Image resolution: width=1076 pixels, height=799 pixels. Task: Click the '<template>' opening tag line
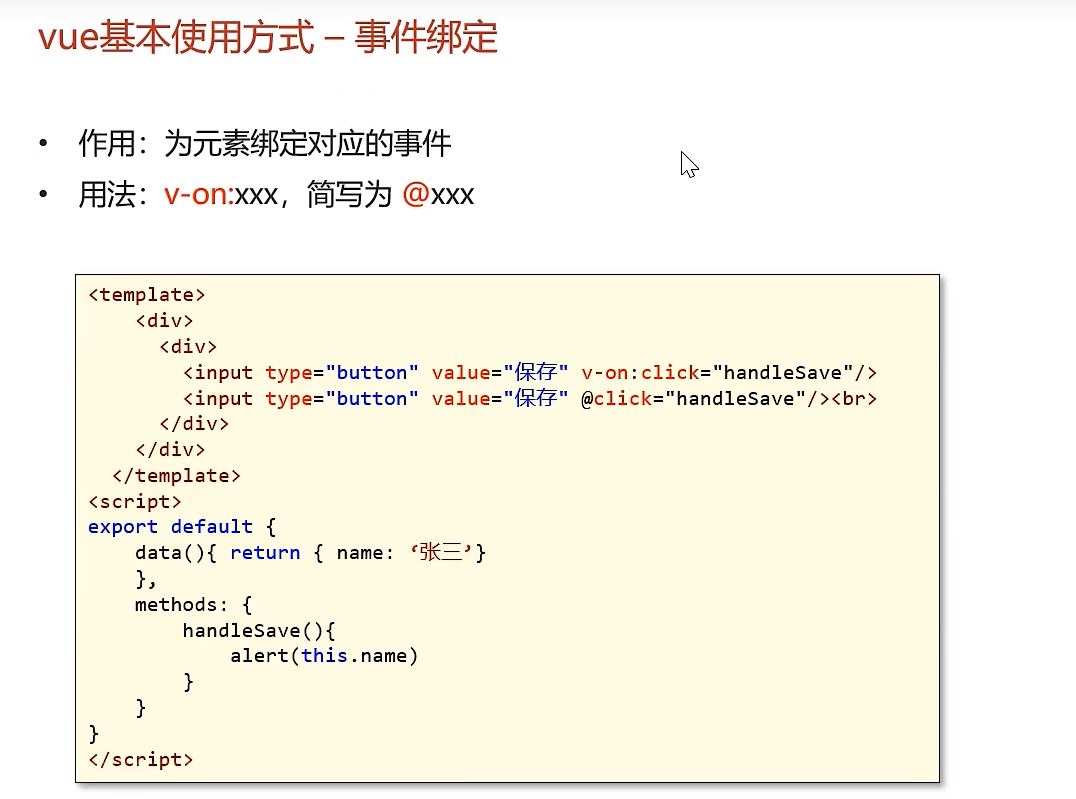[x=147, y=295]
